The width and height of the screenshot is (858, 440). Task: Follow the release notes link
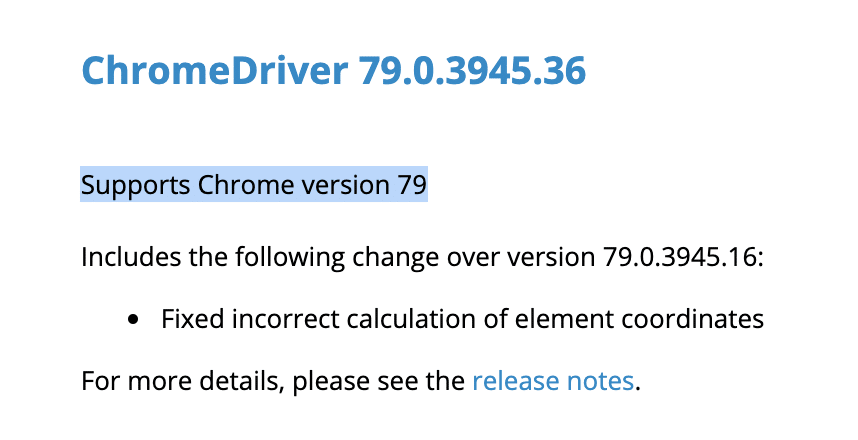[x=553, y=381]
